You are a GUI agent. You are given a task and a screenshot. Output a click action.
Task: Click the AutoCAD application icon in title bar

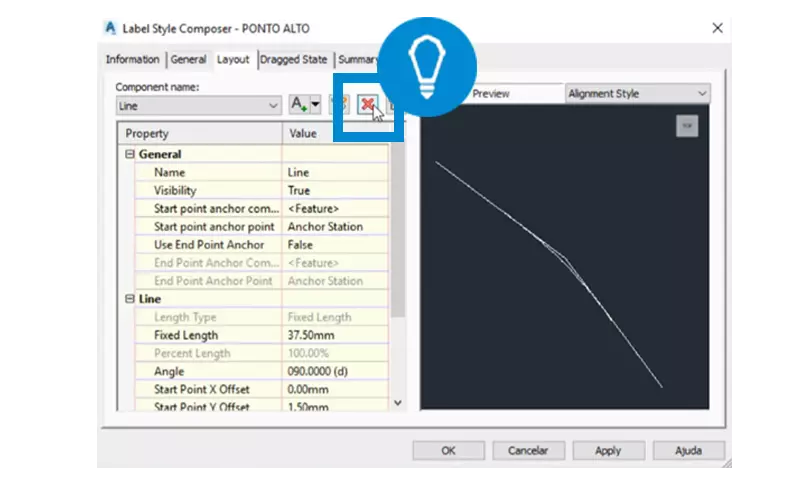[x=111, y=28]
